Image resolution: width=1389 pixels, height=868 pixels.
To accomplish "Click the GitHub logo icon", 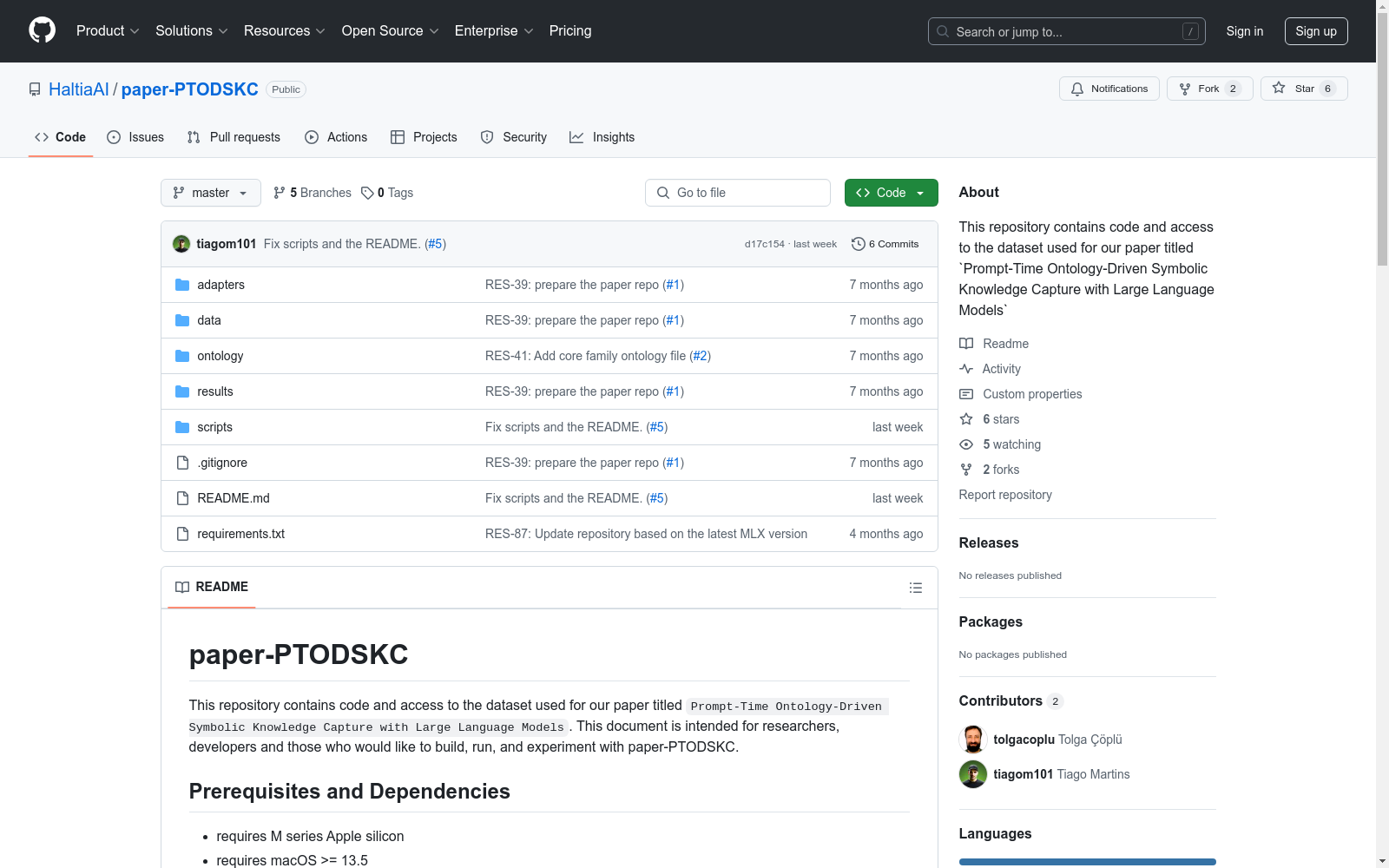I will (42, 30).
